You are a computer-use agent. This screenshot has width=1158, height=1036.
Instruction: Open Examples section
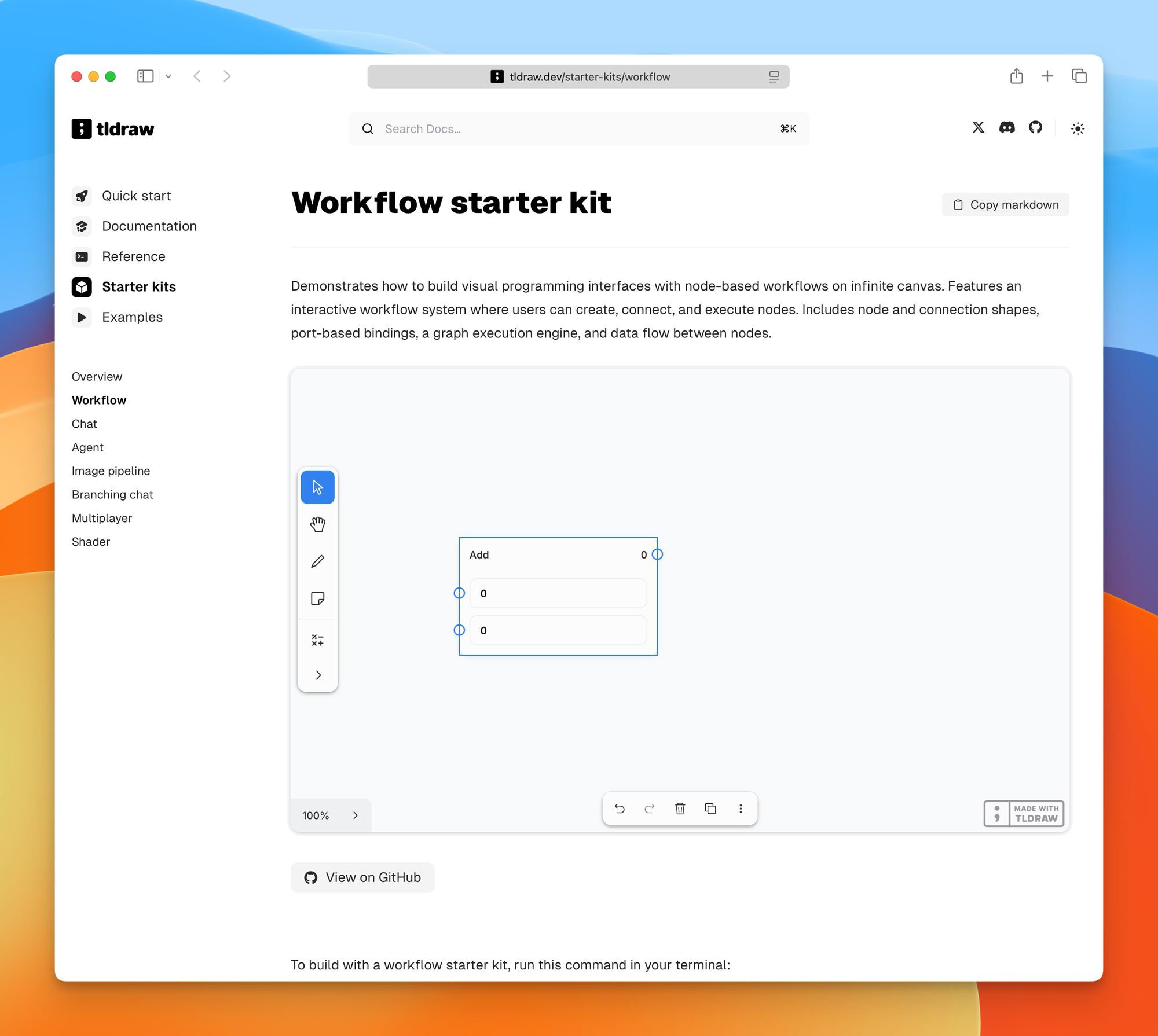click(x=132, y=317)
